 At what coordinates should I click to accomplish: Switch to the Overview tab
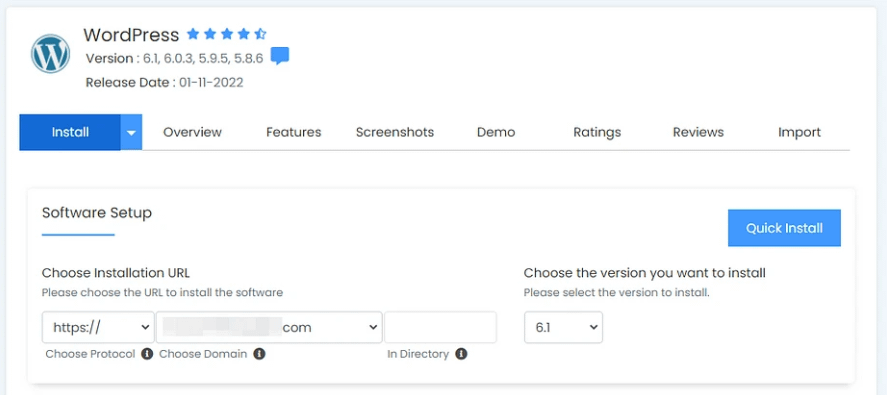click(192, 132)
